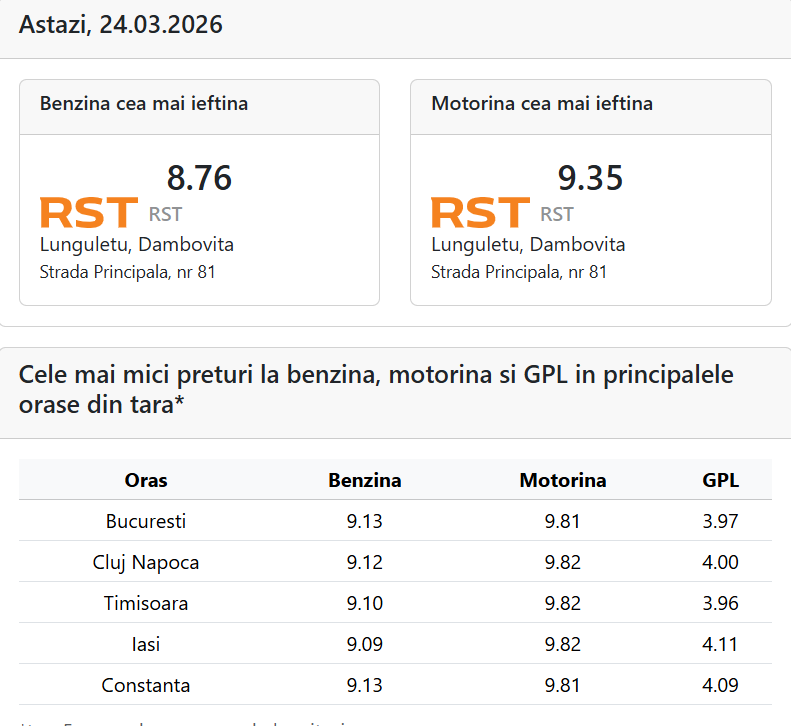This screenshot has width=791, height=726.
Task: Click the Benzina cea mai ieftina header
Action: (144, 104)
